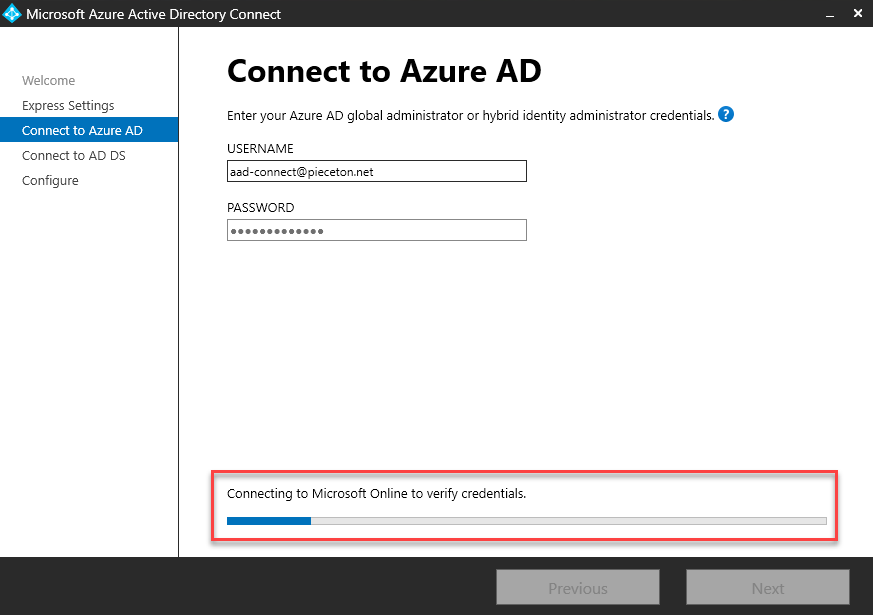Click the credential verification progress bar

(x=527, y=521)
